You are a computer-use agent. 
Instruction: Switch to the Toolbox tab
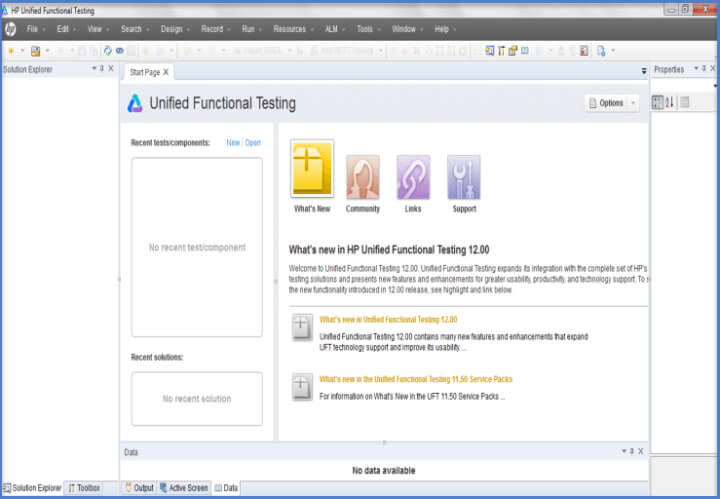(x=84, y=488)
